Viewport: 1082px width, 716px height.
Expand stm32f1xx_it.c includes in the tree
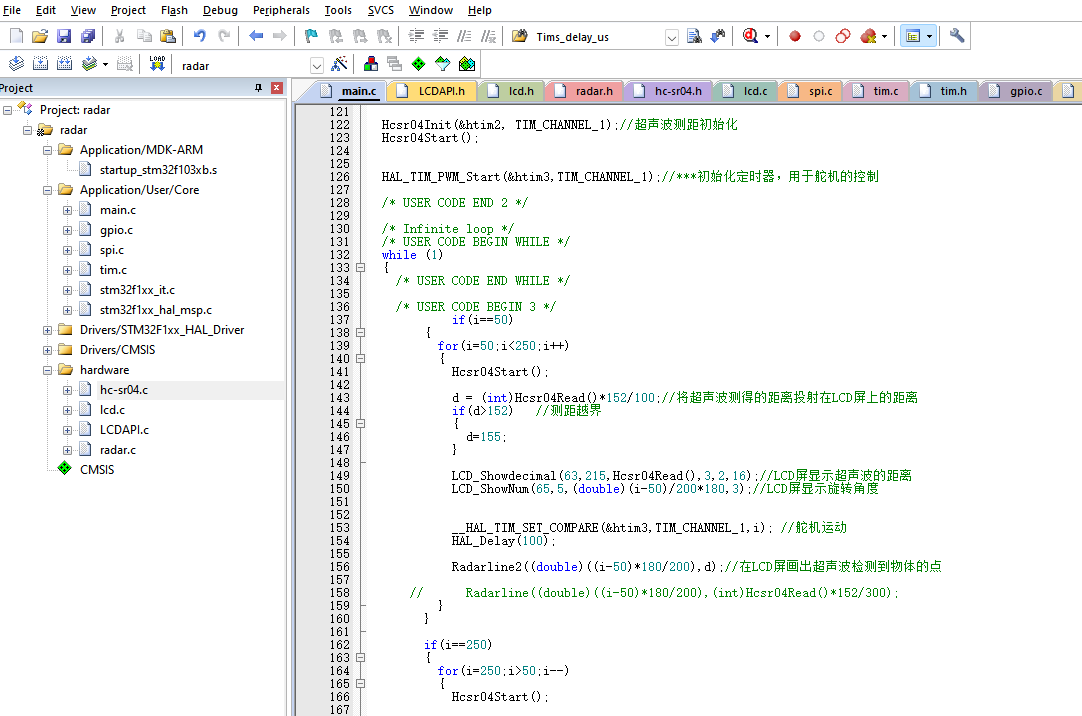[x=68, y=290]
